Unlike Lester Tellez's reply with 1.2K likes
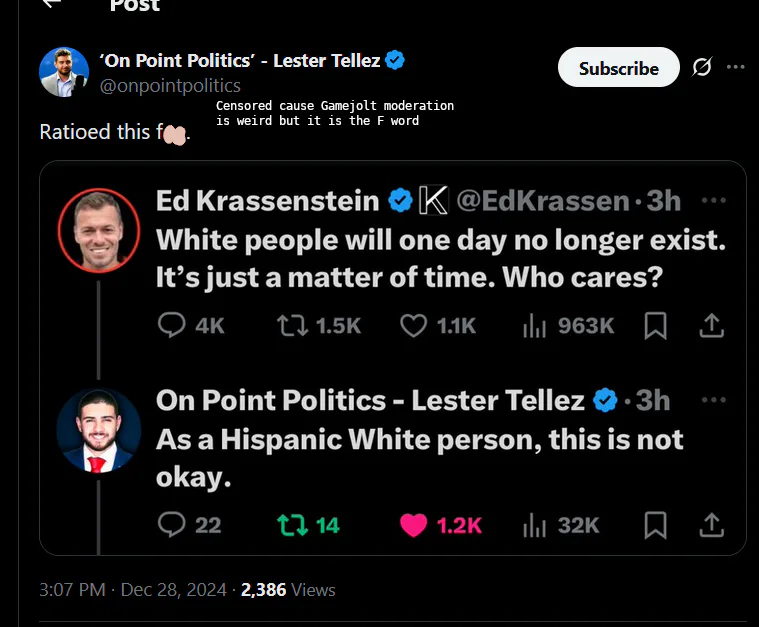The height and width of the screenshot is (627, 759). 413,524
